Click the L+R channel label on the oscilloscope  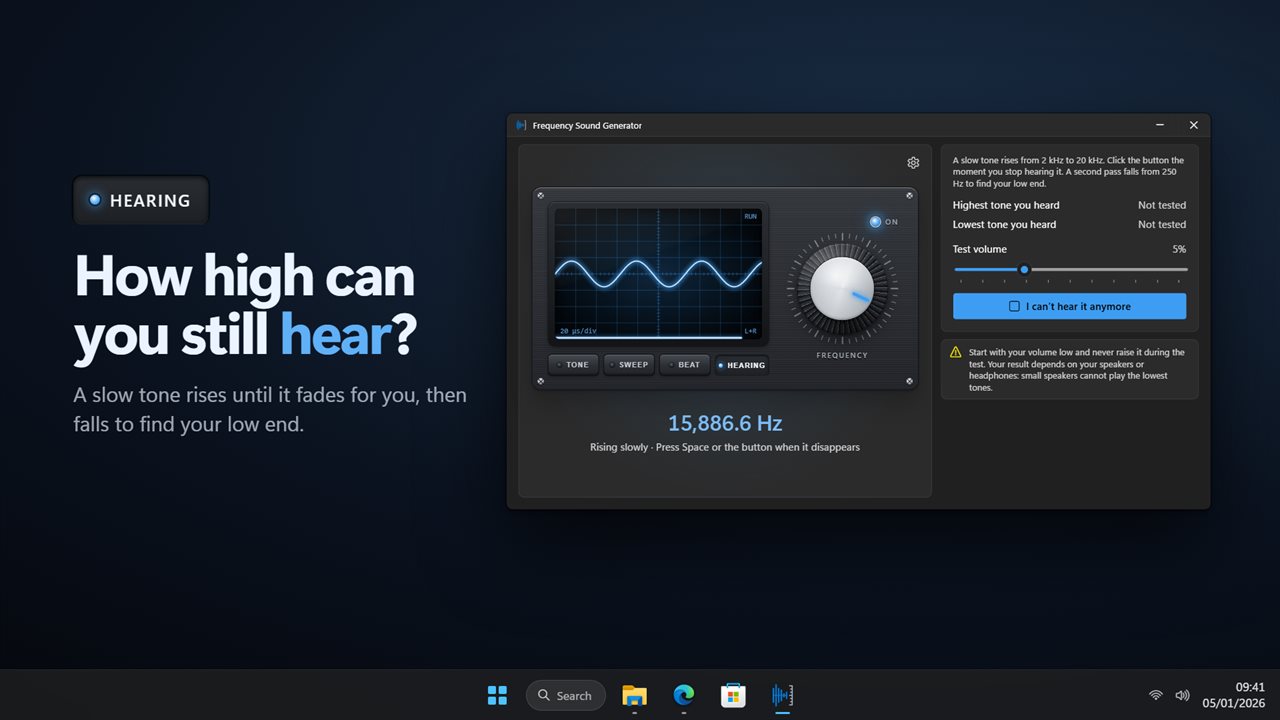click(750, 330)
